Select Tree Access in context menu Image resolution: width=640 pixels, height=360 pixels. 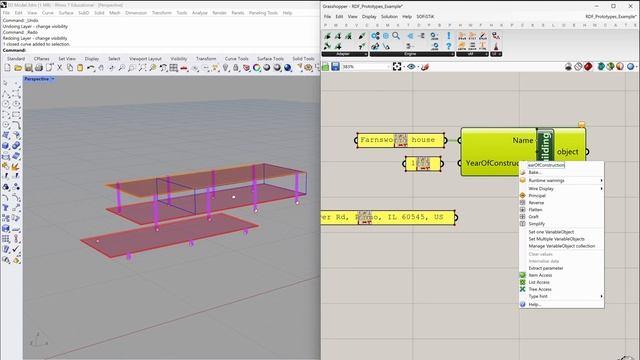[562, 289]
